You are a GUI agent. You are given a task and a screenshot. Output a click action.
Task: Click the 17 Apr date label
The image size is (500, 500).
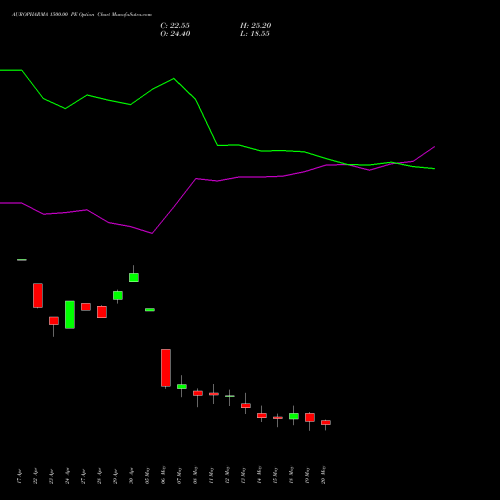(20, 476)
